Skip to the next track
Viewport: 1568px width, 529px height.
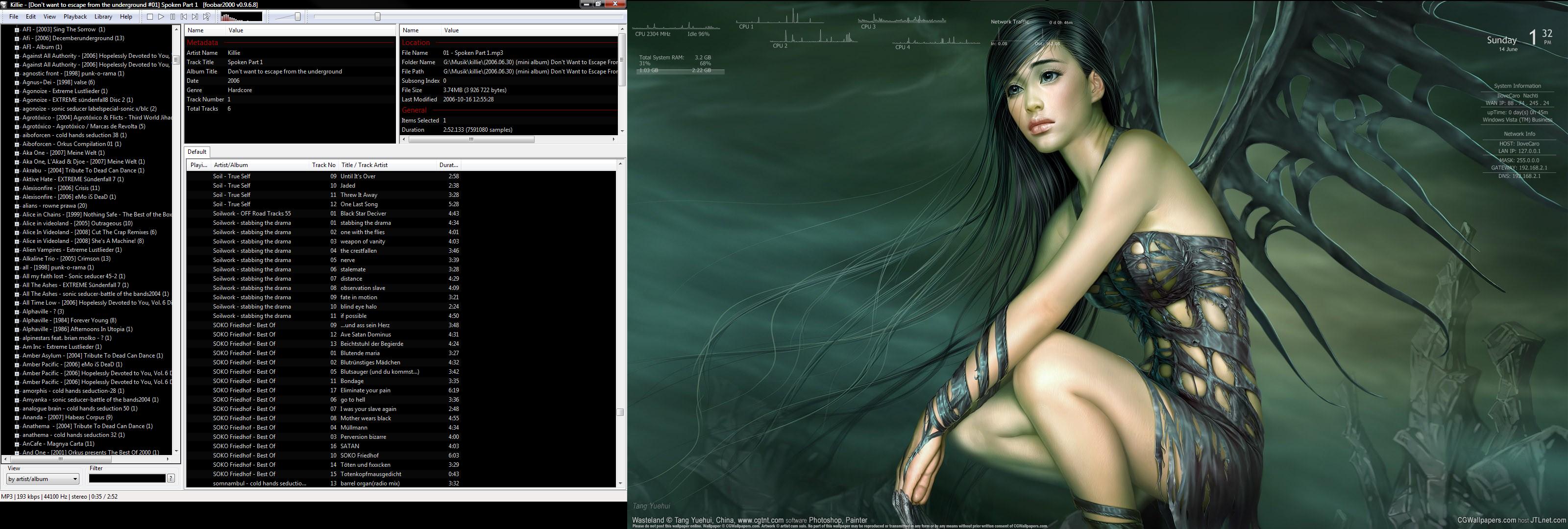tap(195, 17)
